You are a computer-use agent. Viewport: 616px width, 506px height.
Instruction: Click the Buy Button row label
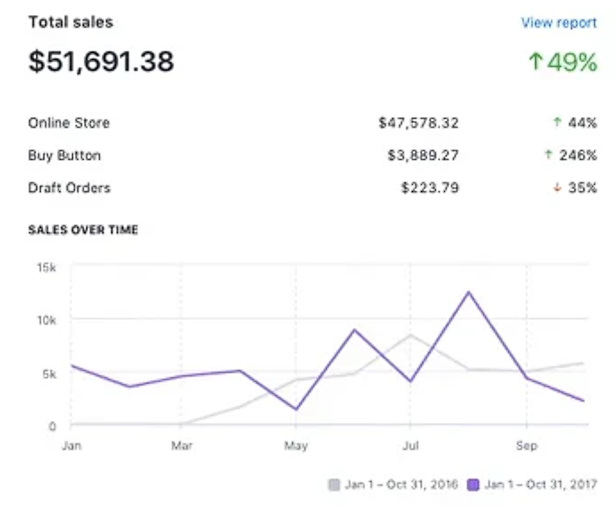(65, 155)
